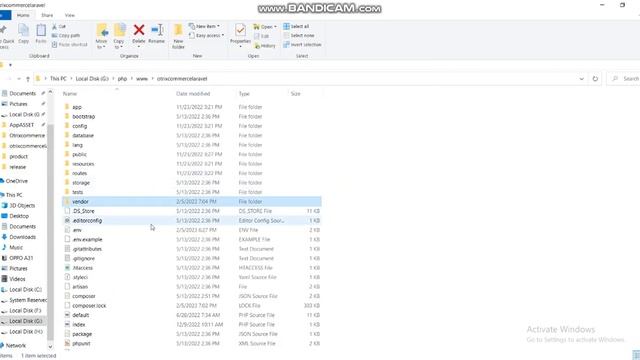Viewport: 640px width, 360px height.
Task: Sort by the Type column header
Action: 244,94
